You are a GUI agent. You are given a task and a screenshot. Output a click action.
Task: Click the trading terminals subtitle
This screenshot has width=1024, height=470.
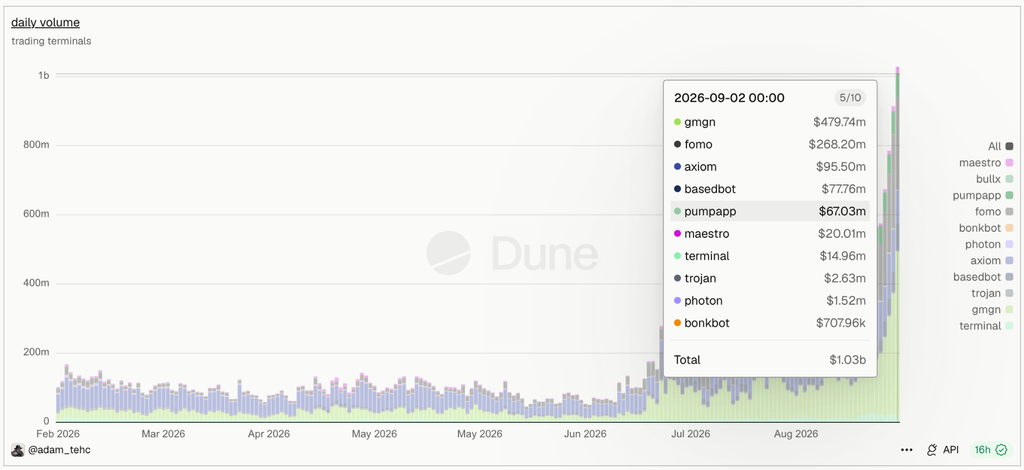click(52, 41)
